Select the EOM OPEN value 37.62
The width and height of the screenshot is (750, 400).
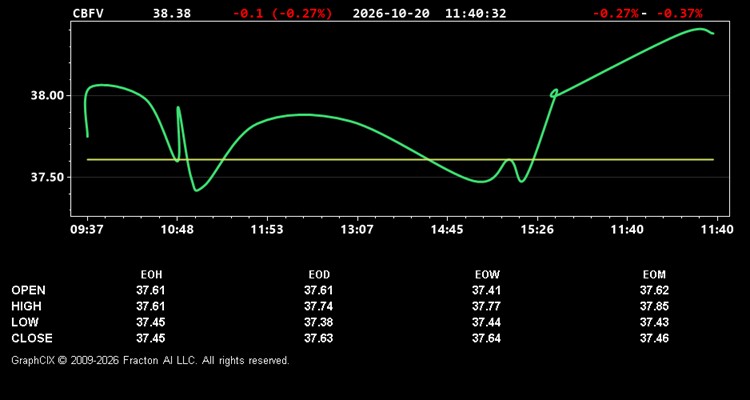point(654,290)
